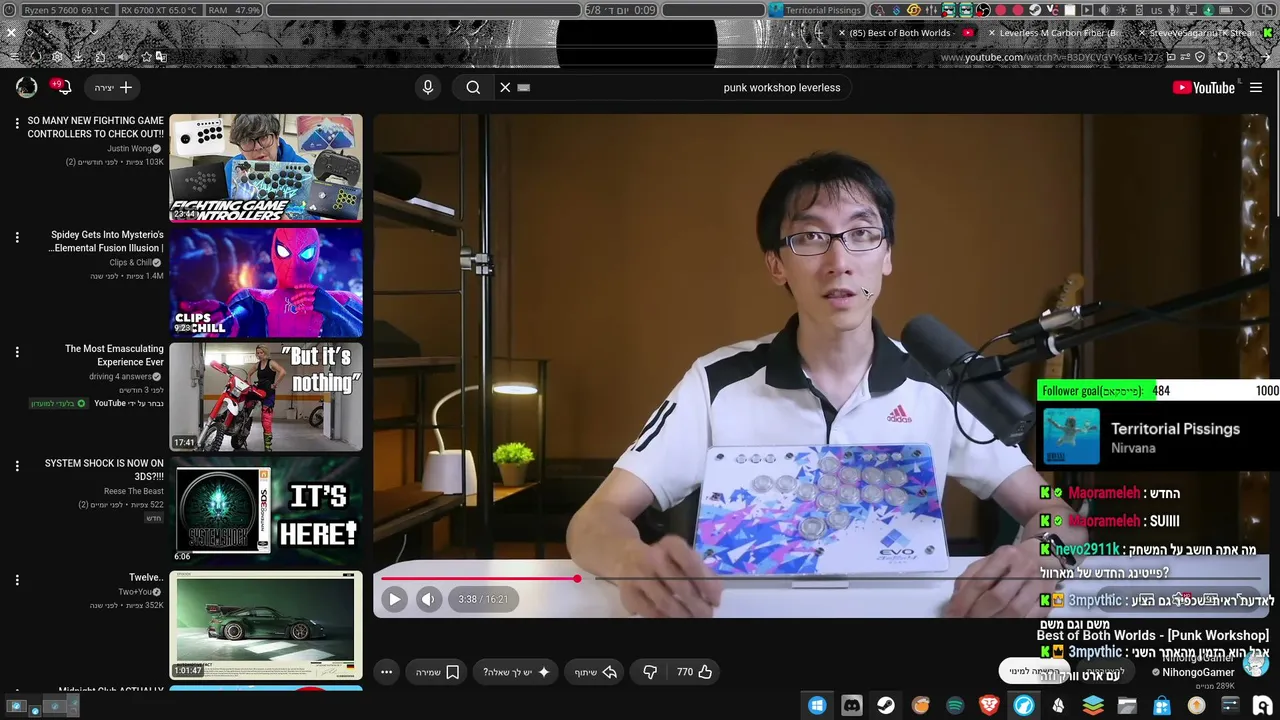This screenshot has width=1280, height=720.
Task: Close the Best of Both Worlds tab
Action: (842, 33)
